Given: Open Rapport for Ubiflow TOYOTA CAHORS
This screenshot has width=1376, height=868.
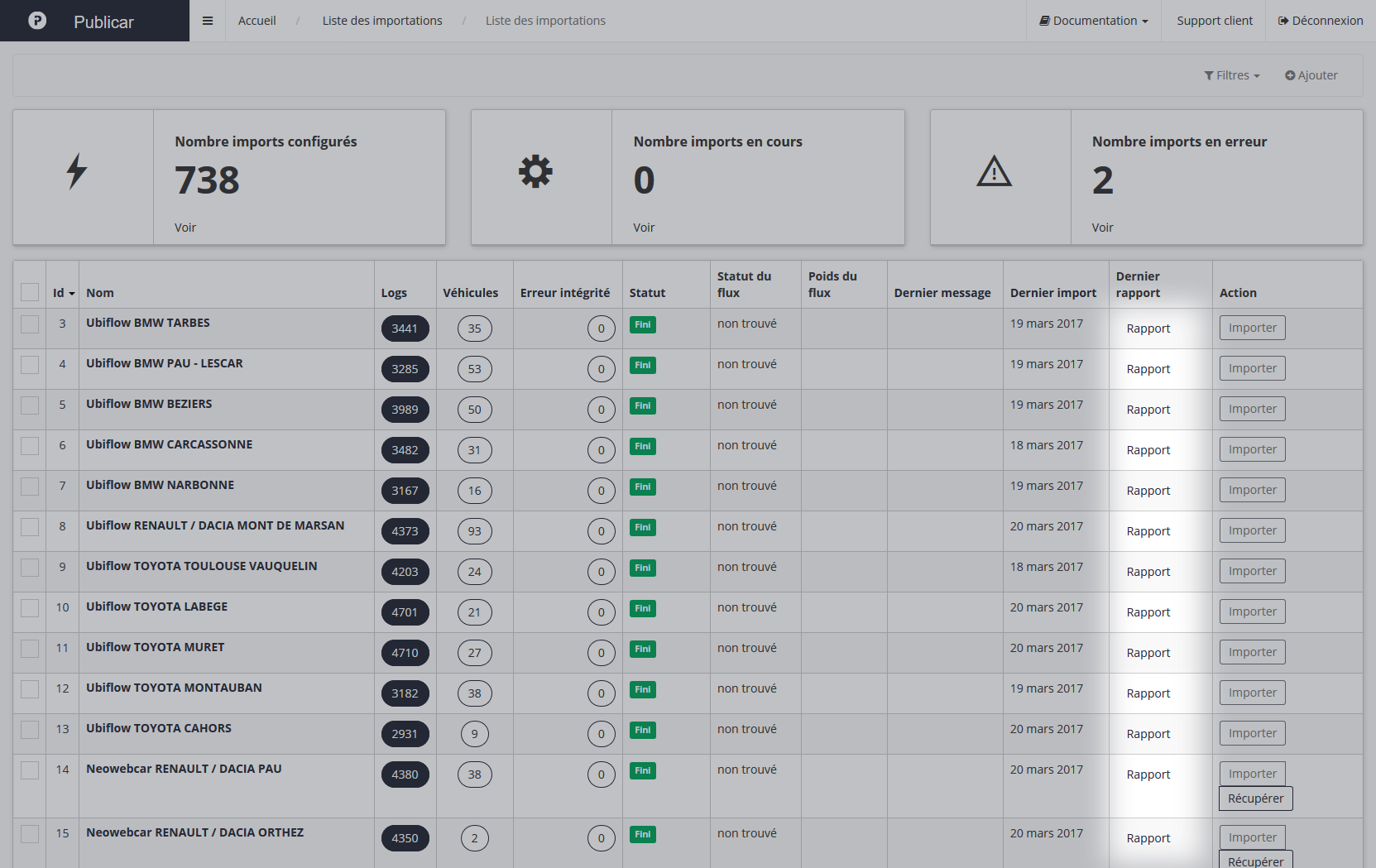Looking at the screenshot, I should (1148, 734).
